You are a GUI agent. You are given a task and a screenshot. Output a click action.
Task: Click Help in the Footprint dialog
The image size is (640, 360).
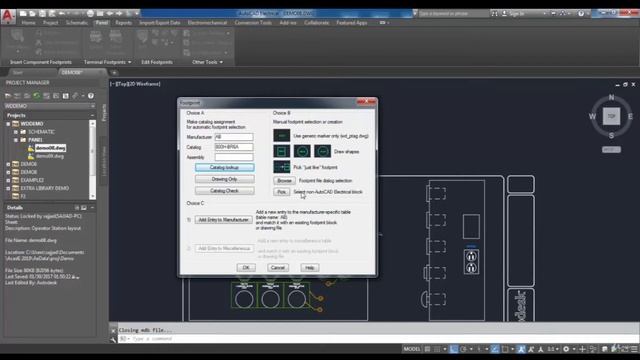tap(310, 268)
